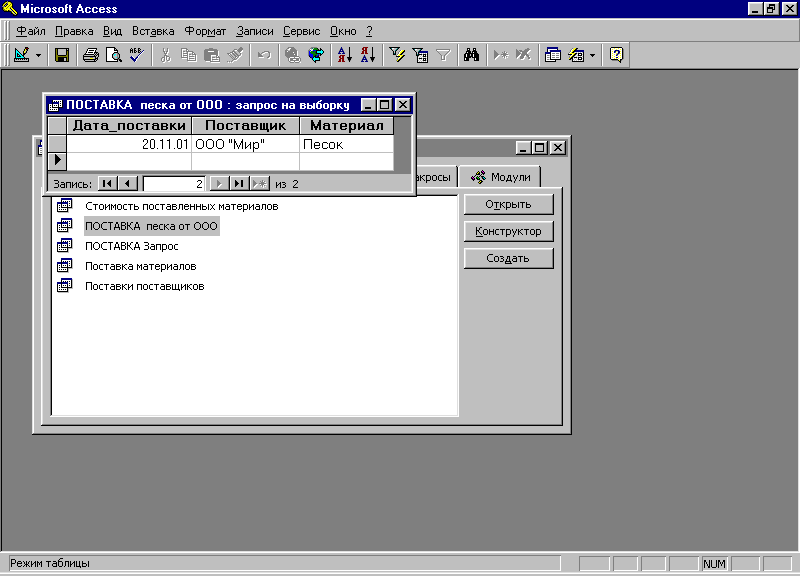800x576 pixels.
Task: Click the Web toolbar globe icon
Action: click(316, 55)
